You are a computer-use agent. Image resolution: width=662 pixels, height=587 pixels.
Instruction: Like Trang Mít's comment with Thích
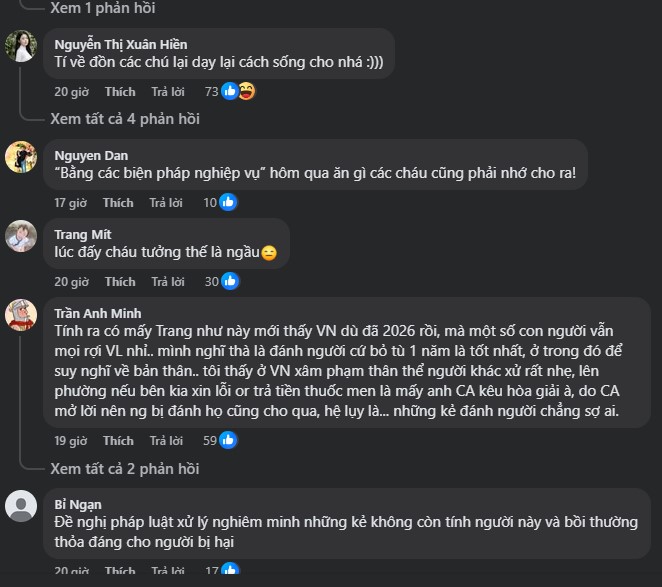120,282
